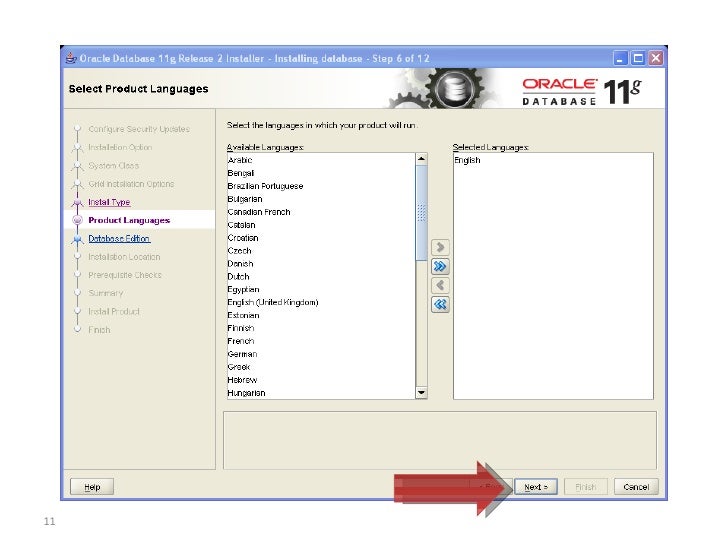Click the empty message area below the lists
Viewport: 728px width, 546px height.
point(440,440)
